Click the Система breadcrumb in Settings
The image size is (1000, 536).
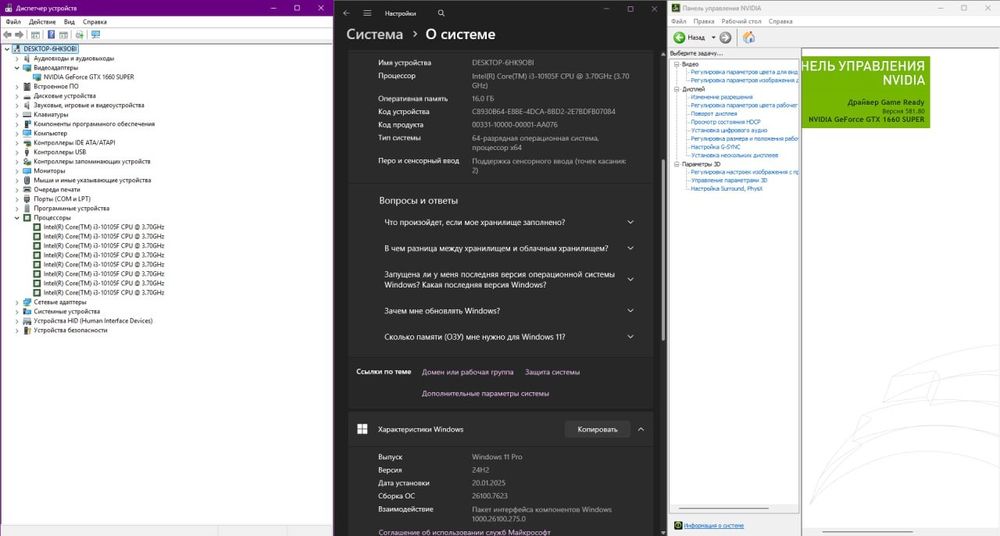[374, 34]
